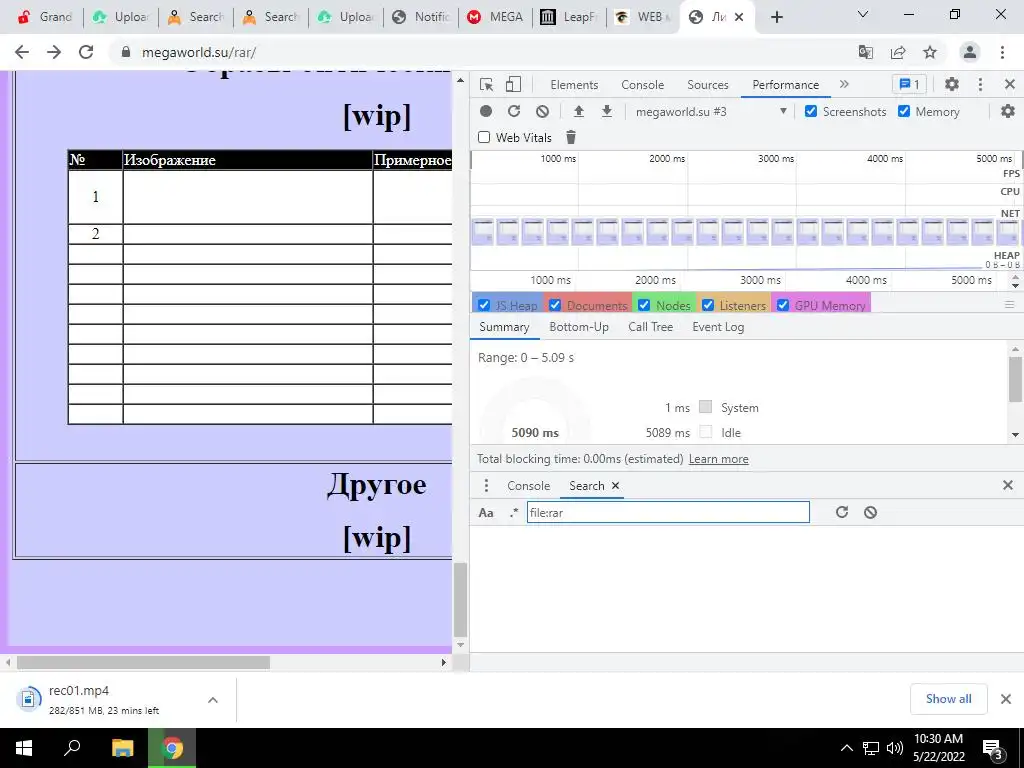
Task: Open the tab search dropdown arrow
Action: point(863,14)
